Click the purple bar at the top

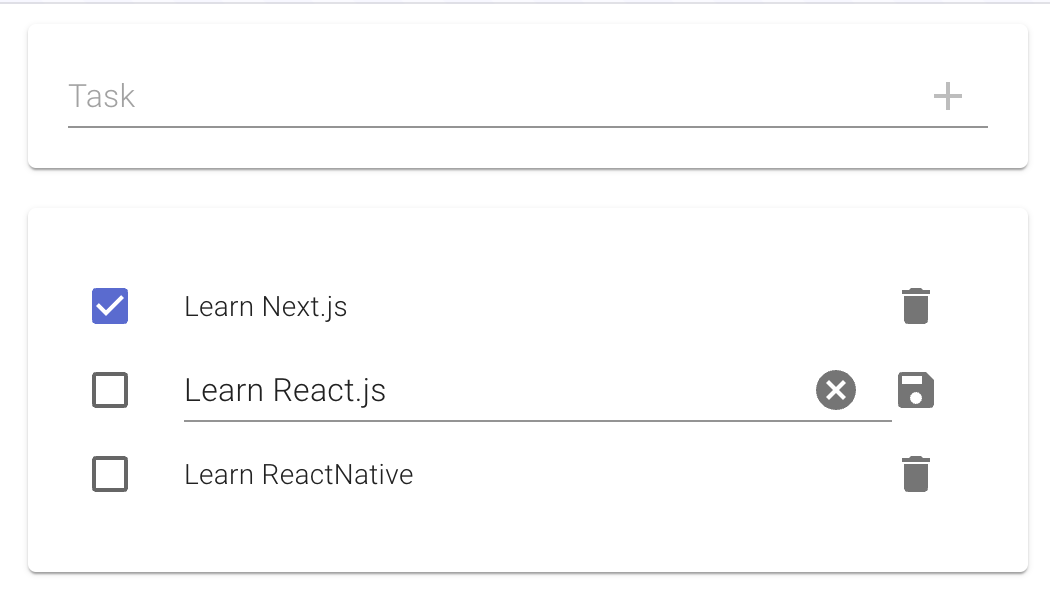pos(525,4)
